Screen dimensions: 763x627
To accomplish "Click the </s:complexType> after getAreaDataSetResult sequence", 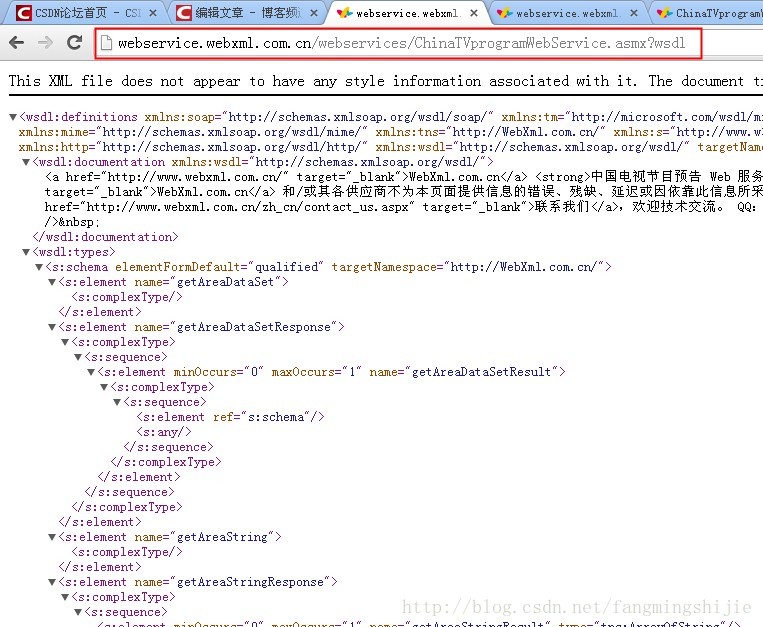I will click(166, 462).
